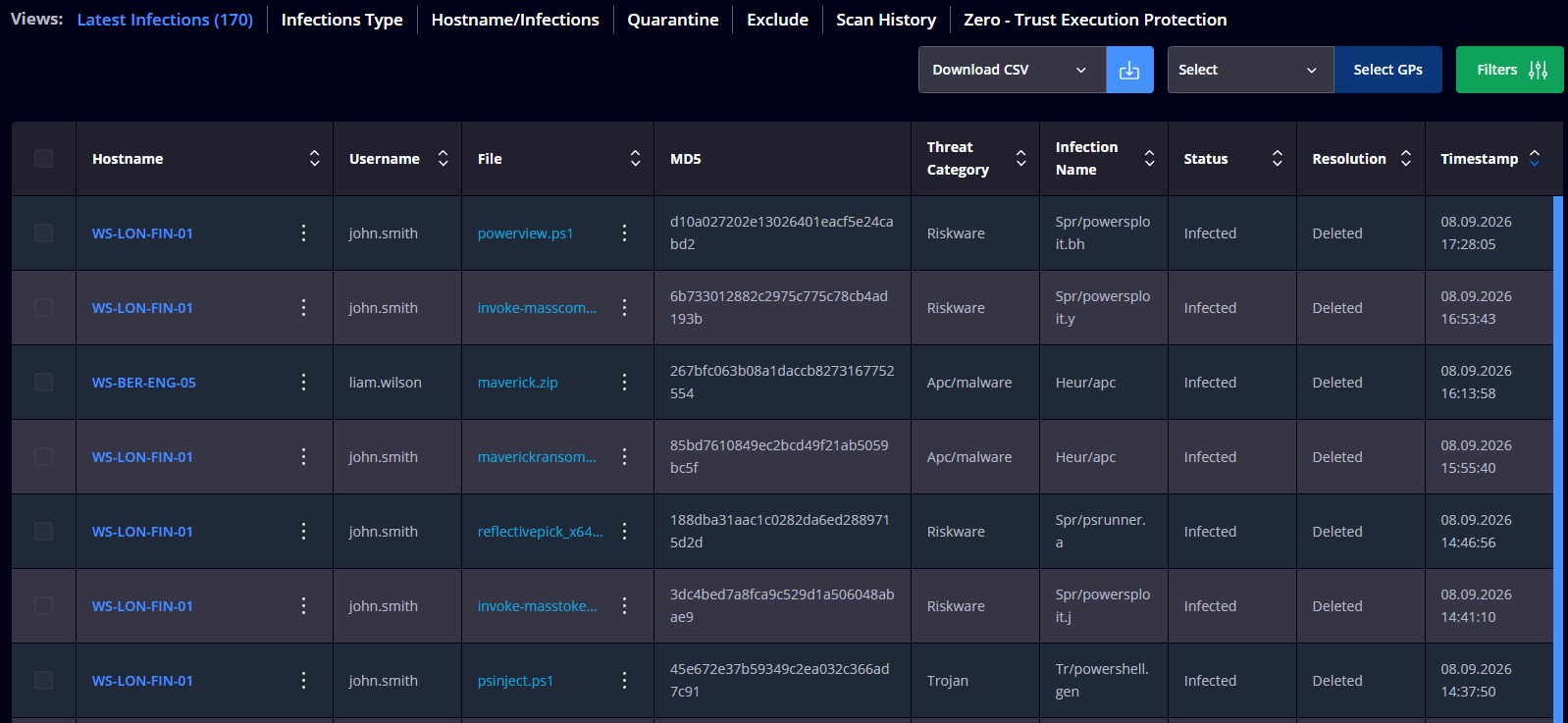Sort the table by Username column
The image size is (1568, 723).
(x=443, y=158)
